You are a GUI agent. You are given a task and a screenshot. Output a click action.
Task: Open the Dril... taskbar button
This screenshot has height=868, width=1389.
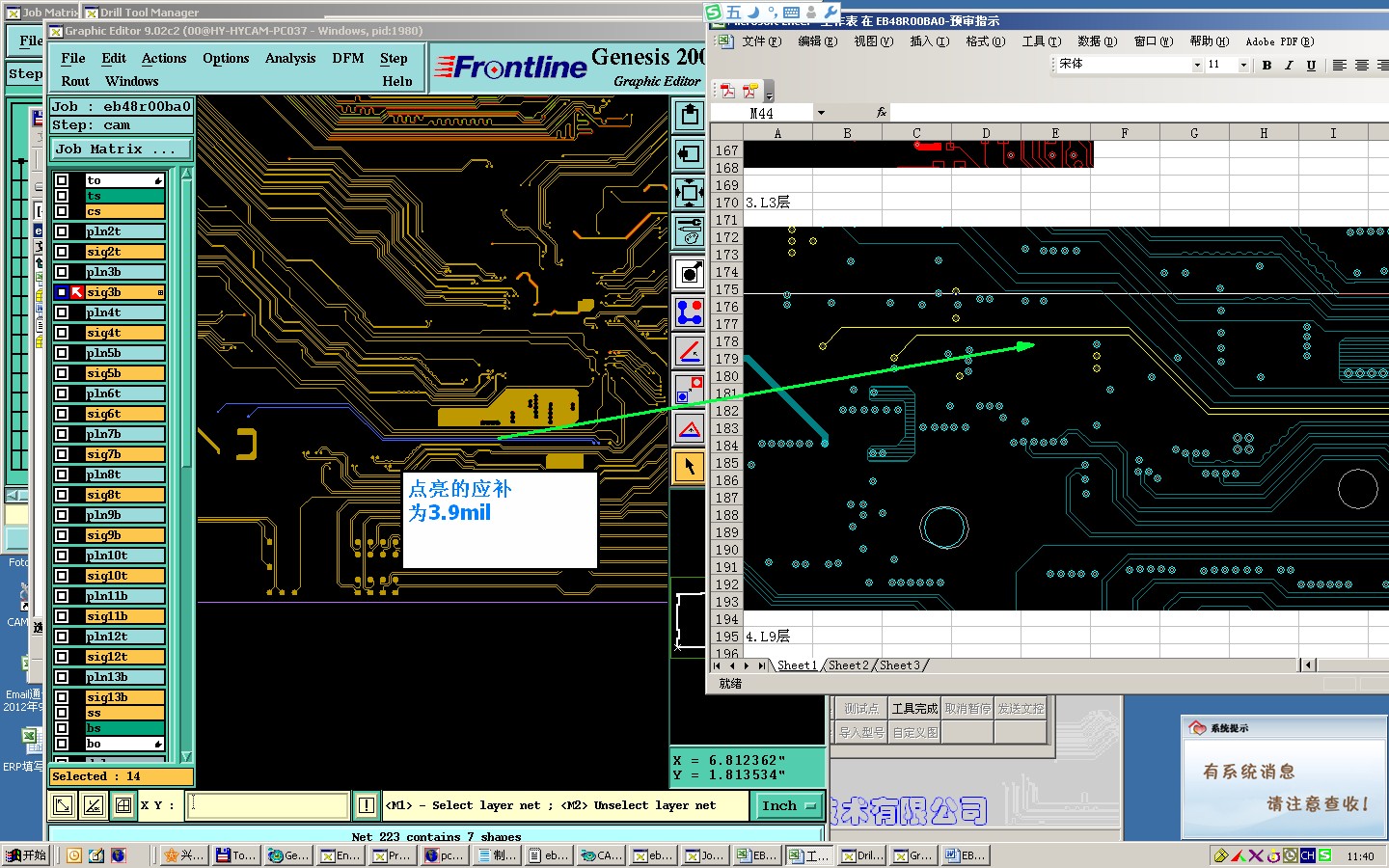(x=861, y=855)
